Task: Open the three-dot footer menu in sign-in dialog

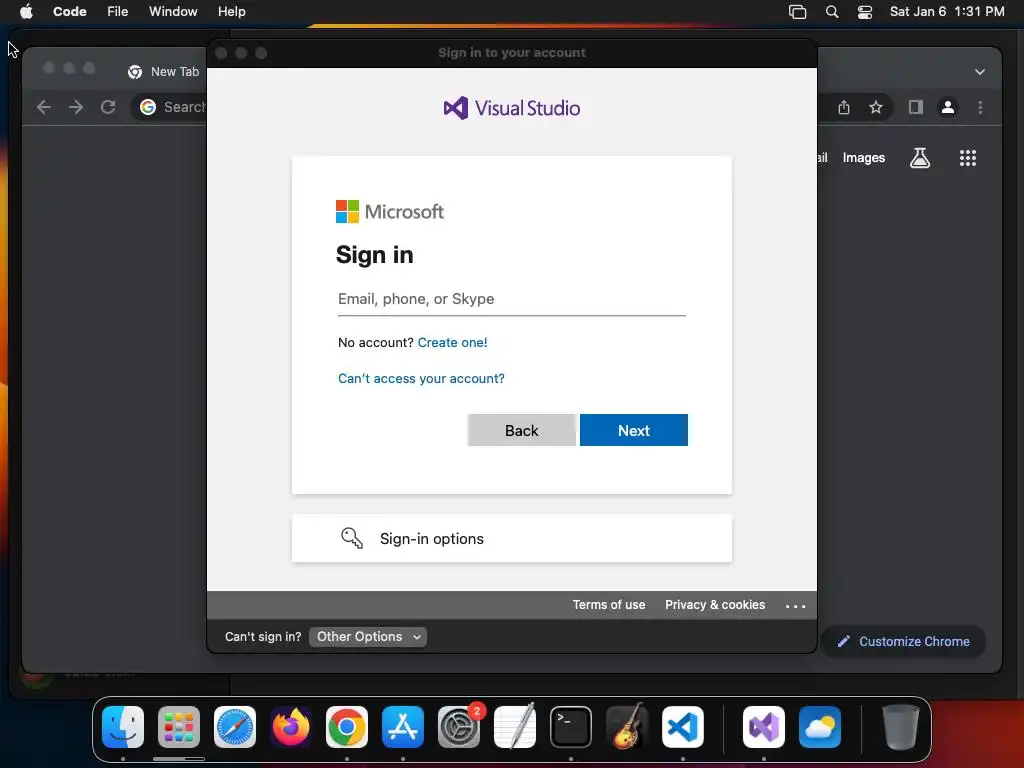Action: tap(795, 606)
